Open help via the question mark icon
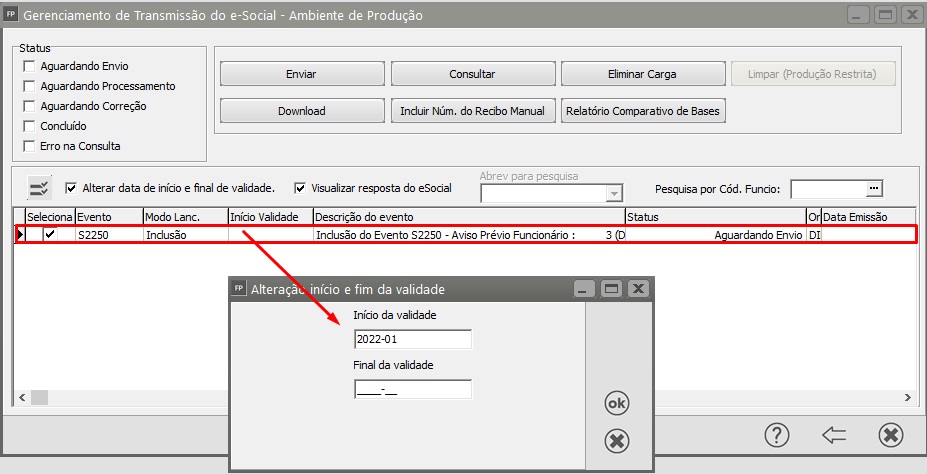This screenshot has width=927, height=474. [777, 436]
